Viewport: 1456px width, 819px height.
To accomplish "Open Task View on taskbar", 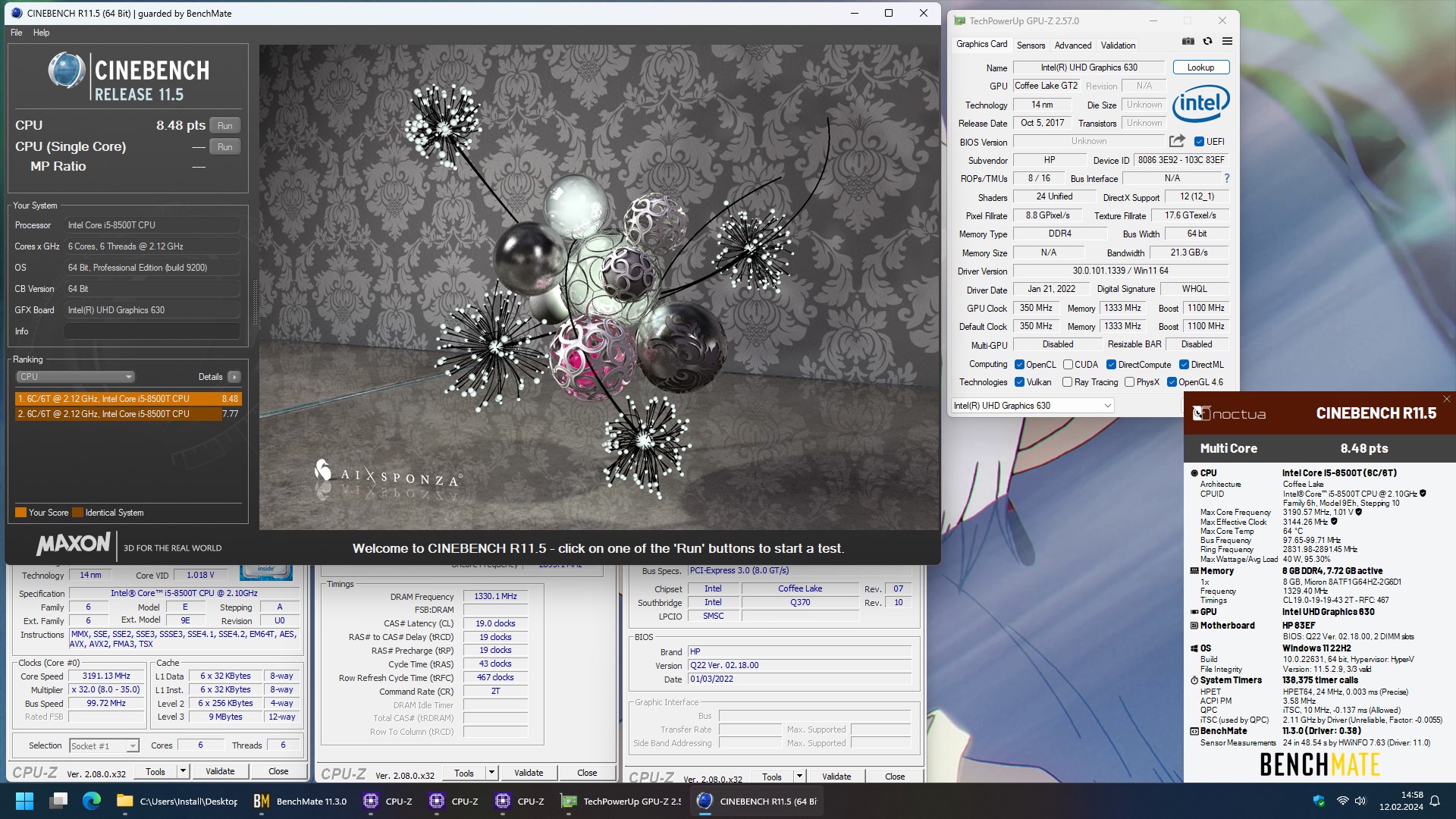I will (58, 801).
